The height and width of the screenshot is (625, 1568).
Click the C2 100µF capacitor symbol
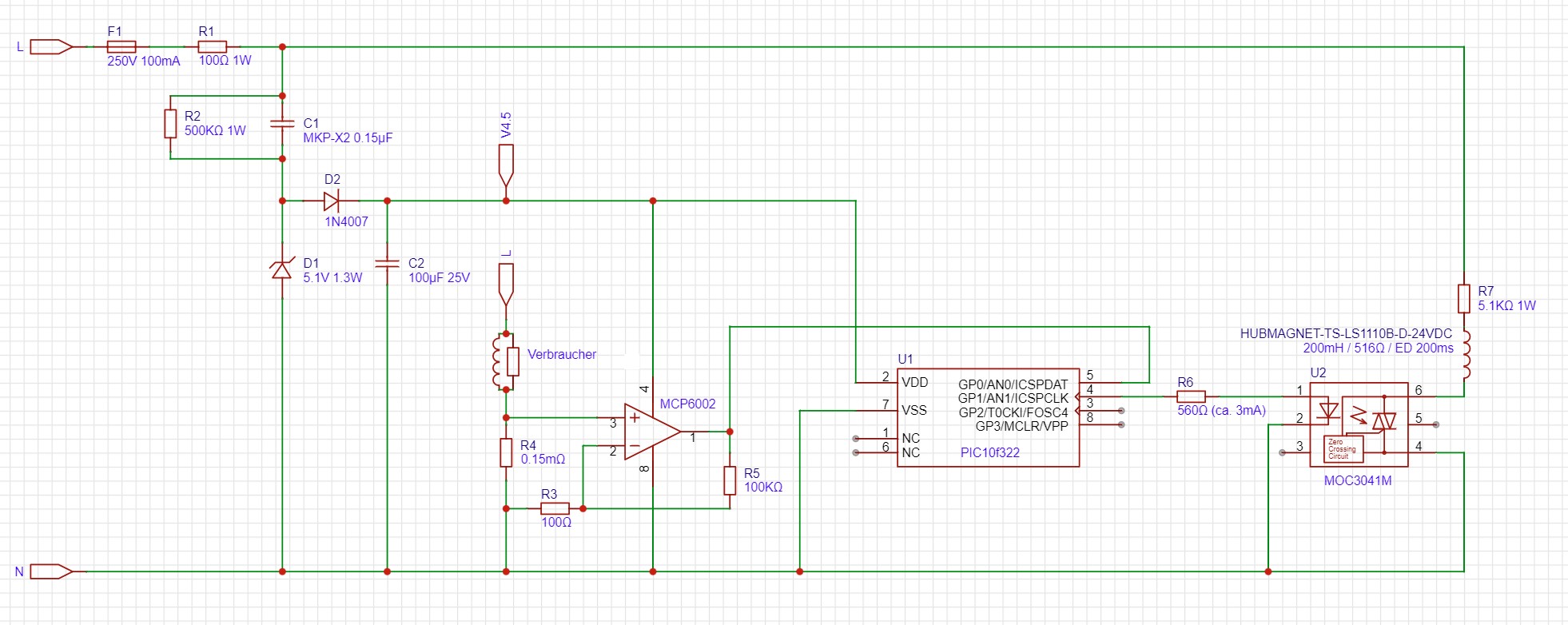point(388,262)
